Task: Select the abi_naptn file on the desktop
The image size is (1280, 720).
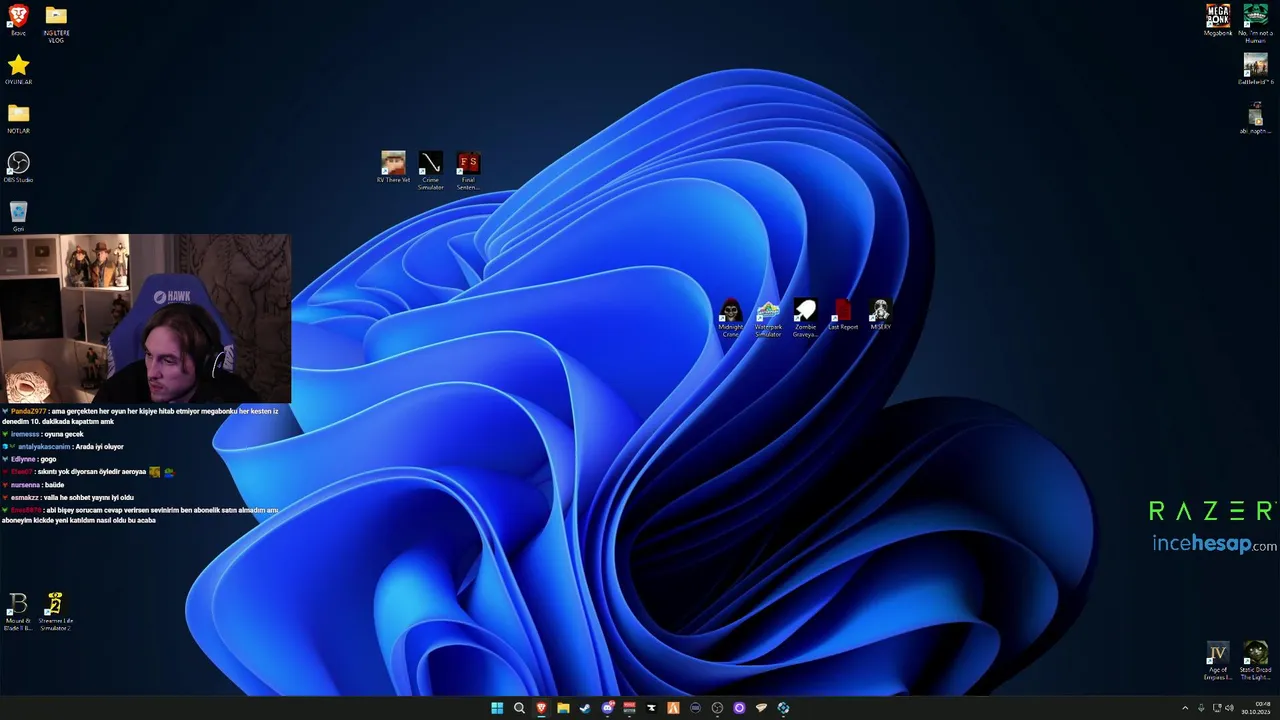Action: 1255,118
